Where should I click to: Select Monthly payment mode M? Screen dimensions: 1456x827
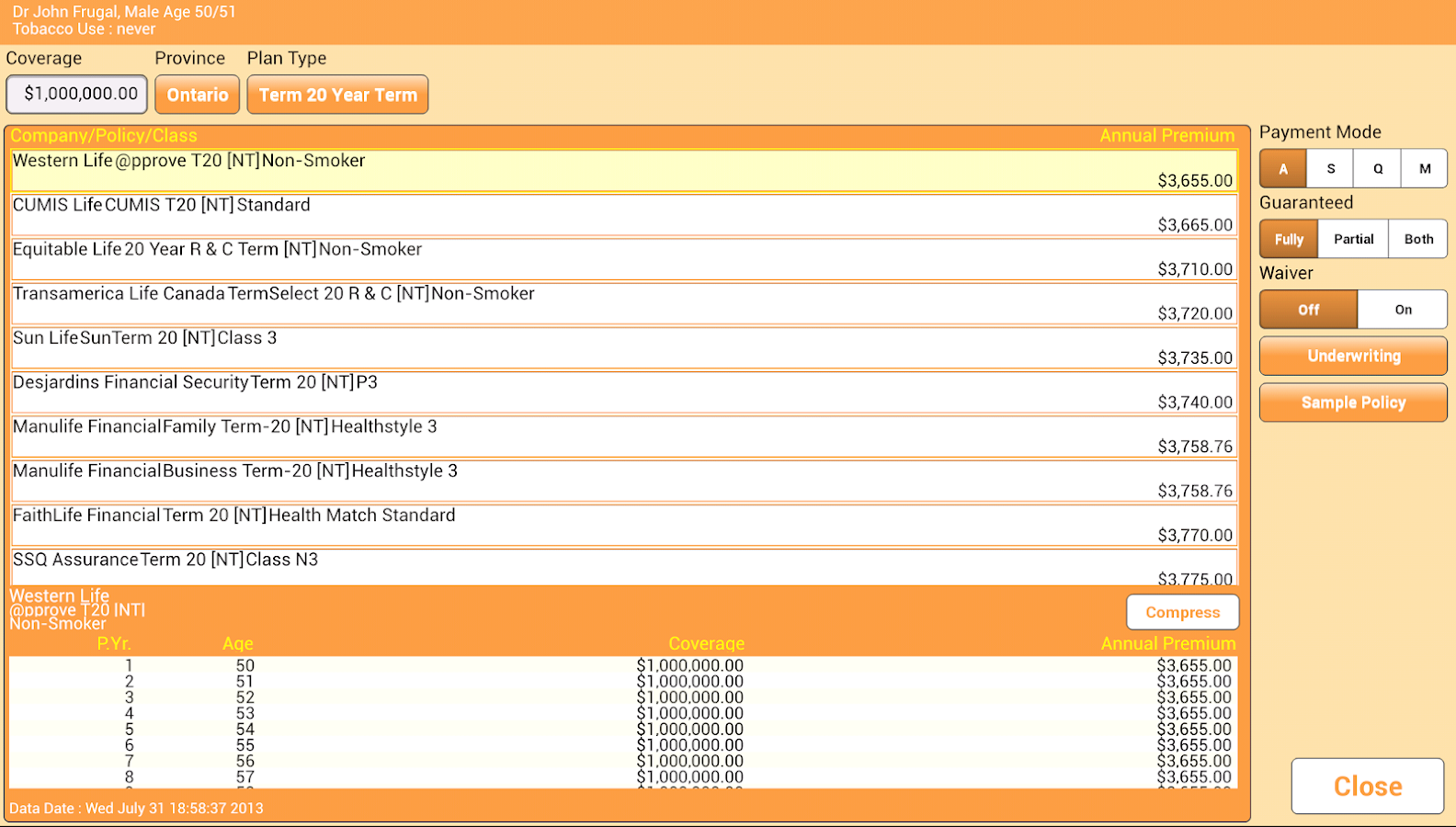coord(1425,169)
